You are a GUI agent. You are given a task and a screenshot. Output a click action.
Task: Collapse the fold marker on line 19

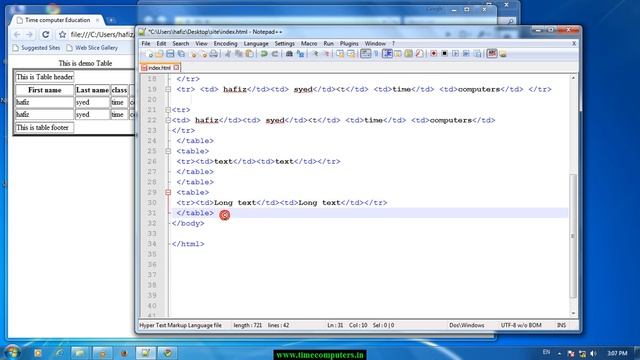coord(168,89)
